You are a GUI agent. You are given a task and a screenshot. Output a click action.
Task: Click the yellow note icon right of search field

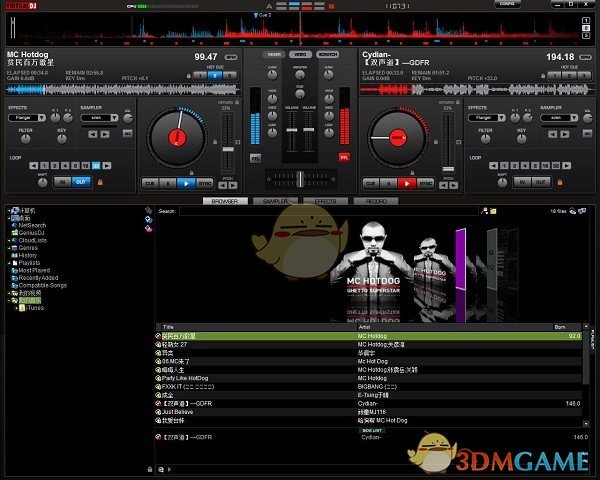pyautogui.click(x=493, y=211)
